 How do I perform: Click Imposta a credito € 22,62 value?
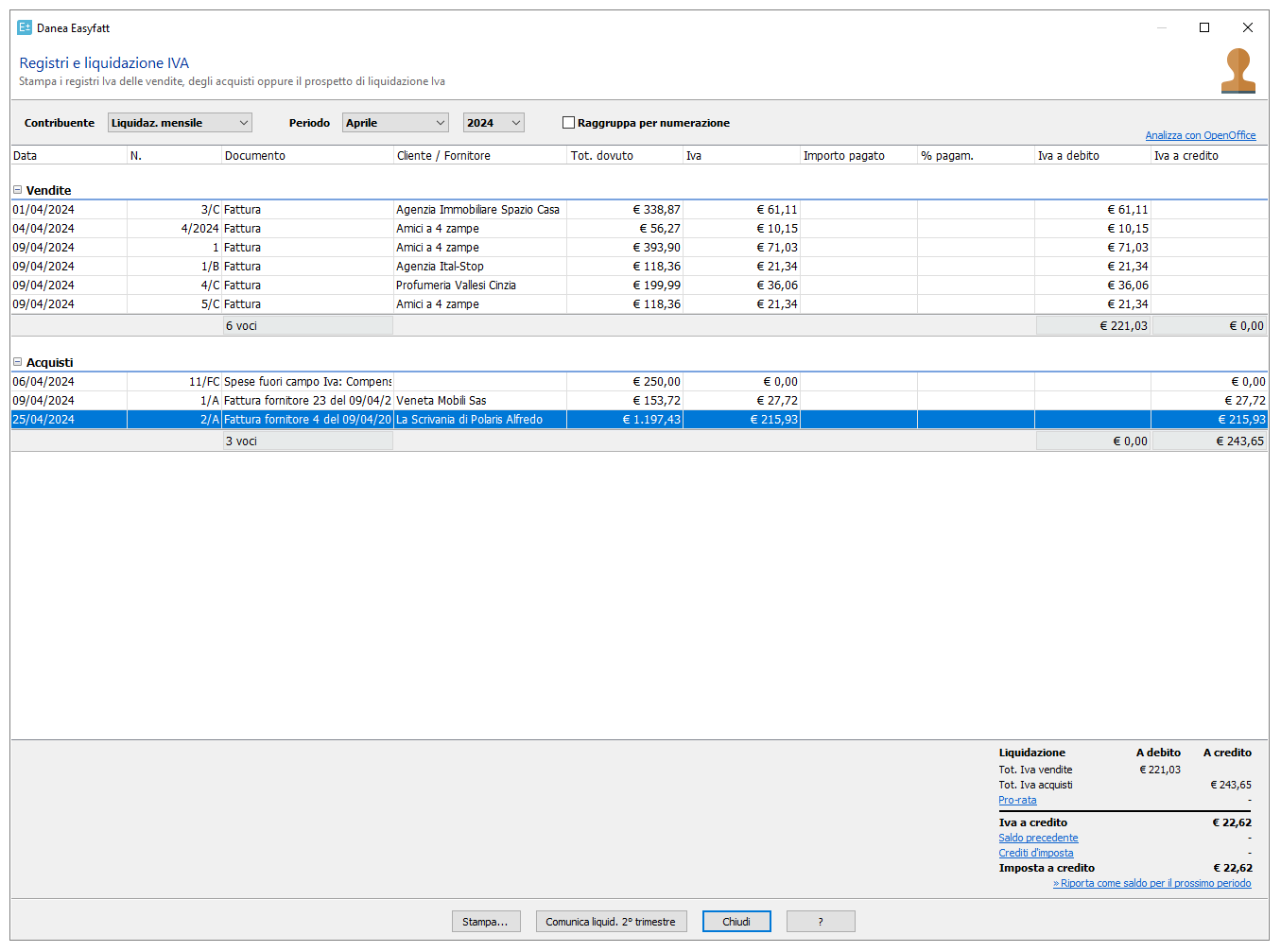coord(1233,868)
